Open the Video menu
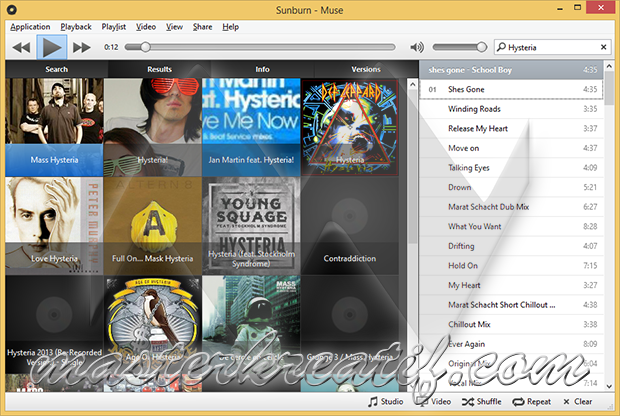Image resolution: width=620 pixels, height=416 pixels. [146, 27]
